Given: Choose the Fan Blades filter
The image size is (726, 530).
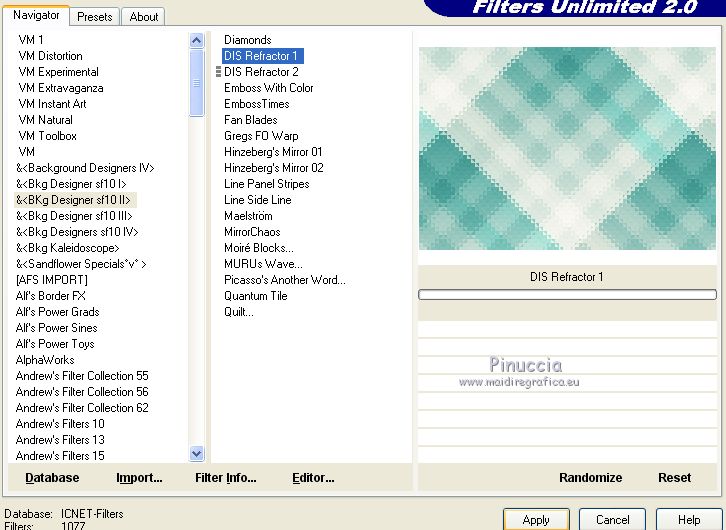Looking at the screenshot, I should pos(250,120).
